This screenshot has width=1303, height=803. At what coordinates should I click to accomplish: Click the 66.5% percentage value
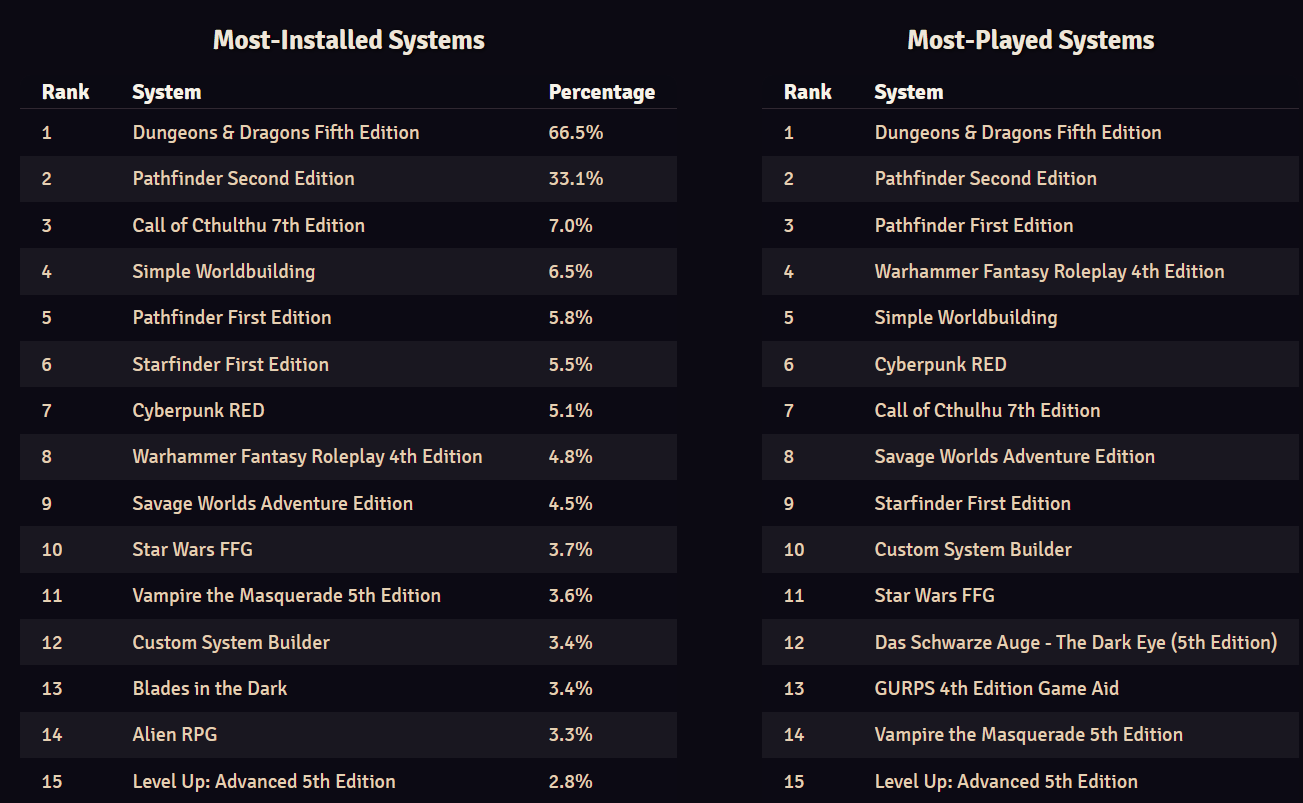point(575,132)
